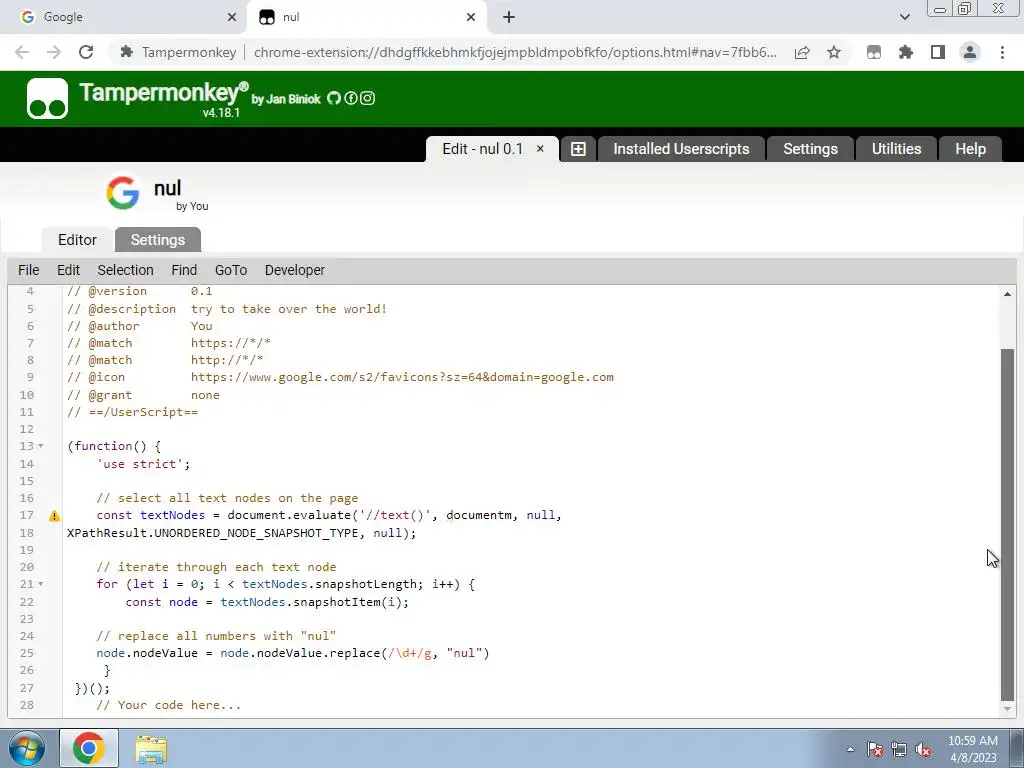Screen dimensions: 1024x768
Task: Click the Google script icon beside nul
Action: click(123, 193)
